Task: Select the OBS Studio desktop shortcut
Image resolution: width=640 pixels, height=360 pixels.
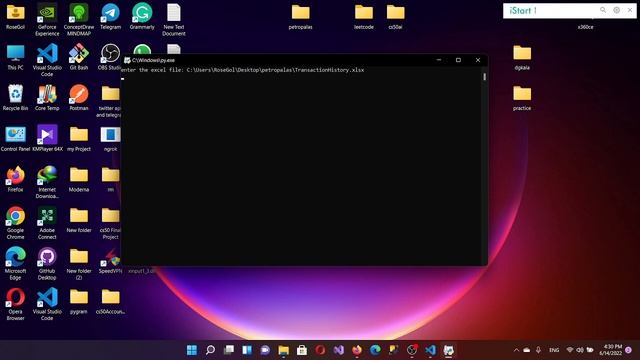Action: (109, 57)
